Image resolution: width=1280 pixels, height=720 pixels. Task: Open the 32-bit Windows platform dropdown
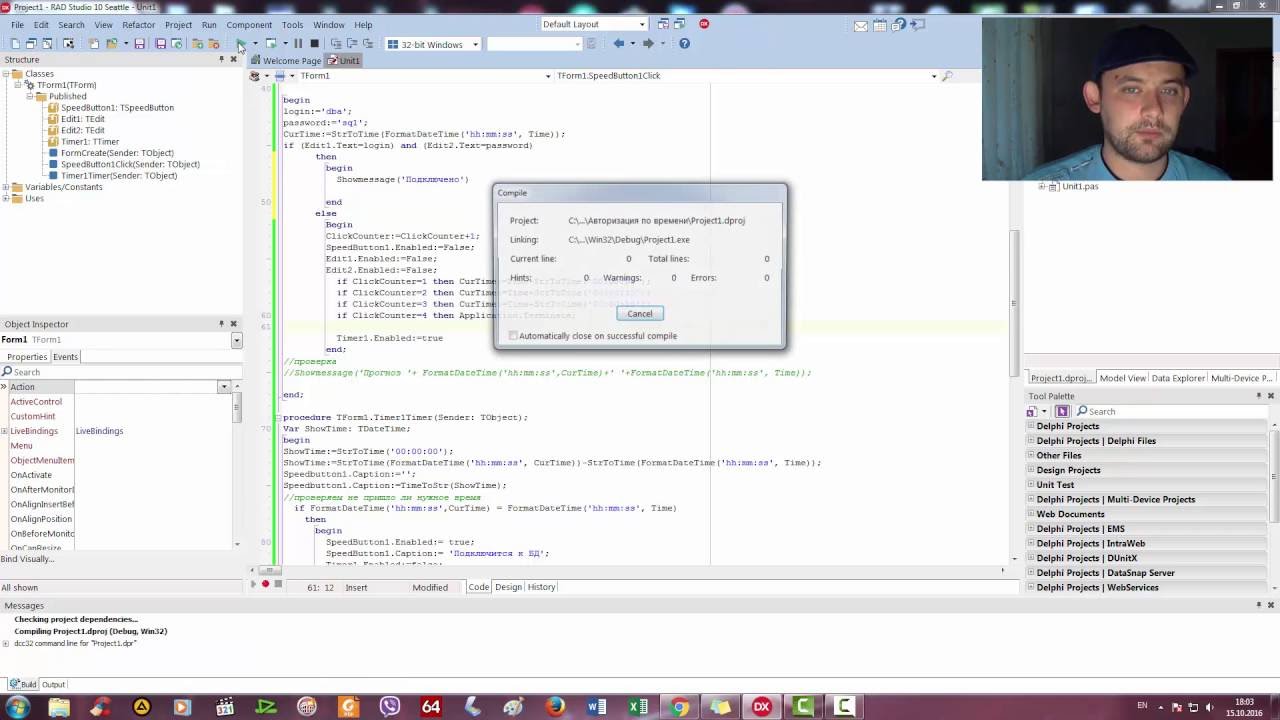pos(475,44)
